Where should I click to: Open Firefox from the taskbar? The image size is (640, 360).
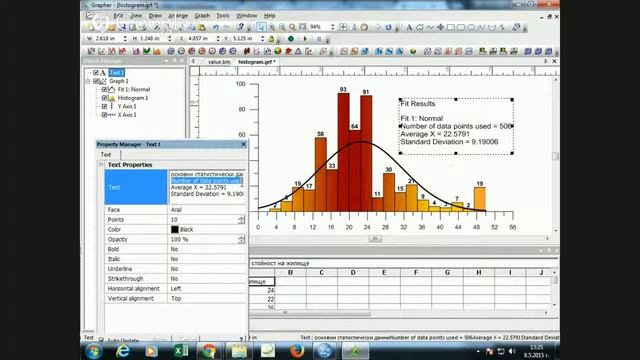[x=297, y=351]
